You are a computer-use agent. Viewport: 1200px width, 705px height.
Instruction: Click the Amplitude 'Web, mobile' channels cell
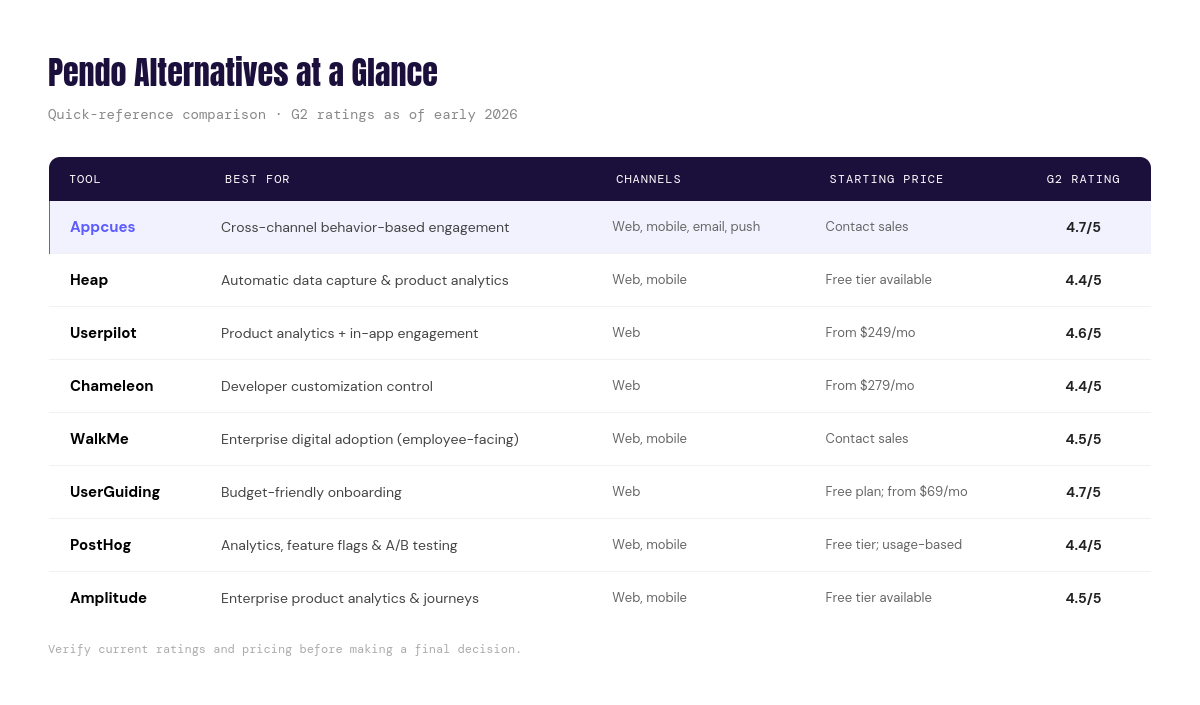tap(649, 598)
